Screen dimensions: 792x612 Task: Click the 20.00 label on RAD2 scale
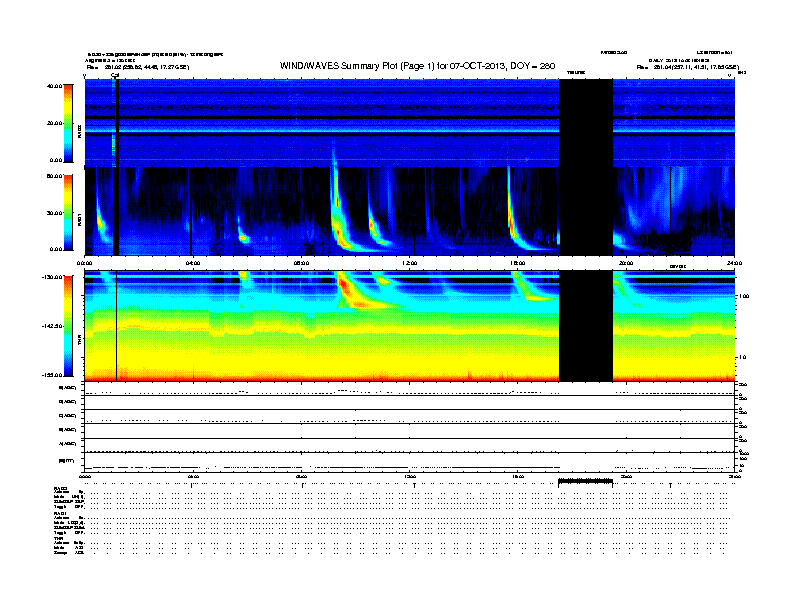(54, 123)
